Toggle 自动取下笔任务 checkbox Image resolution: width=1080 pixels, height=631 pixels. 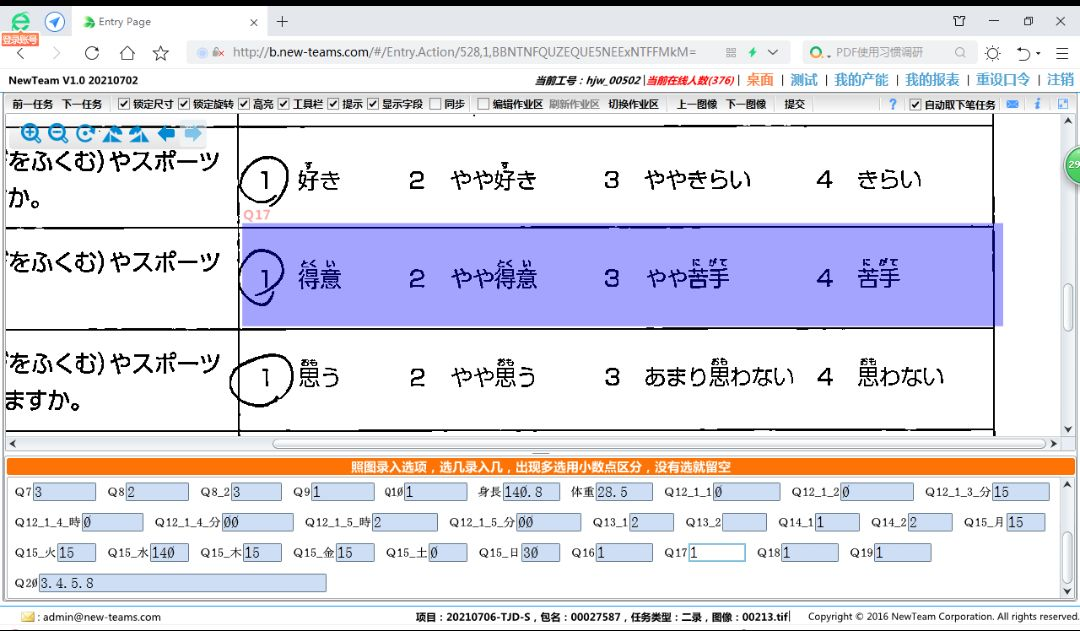[x=915, y=104]
